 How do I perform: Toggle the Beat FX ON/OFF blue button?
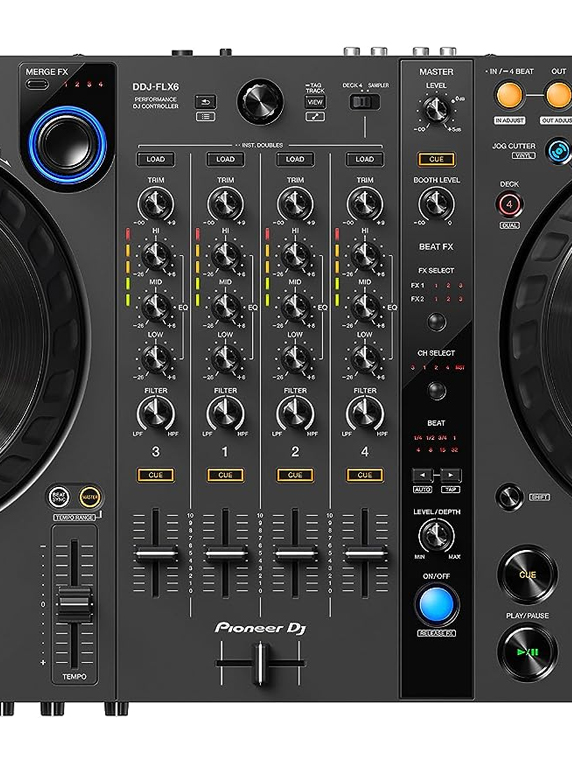(436, 603)
